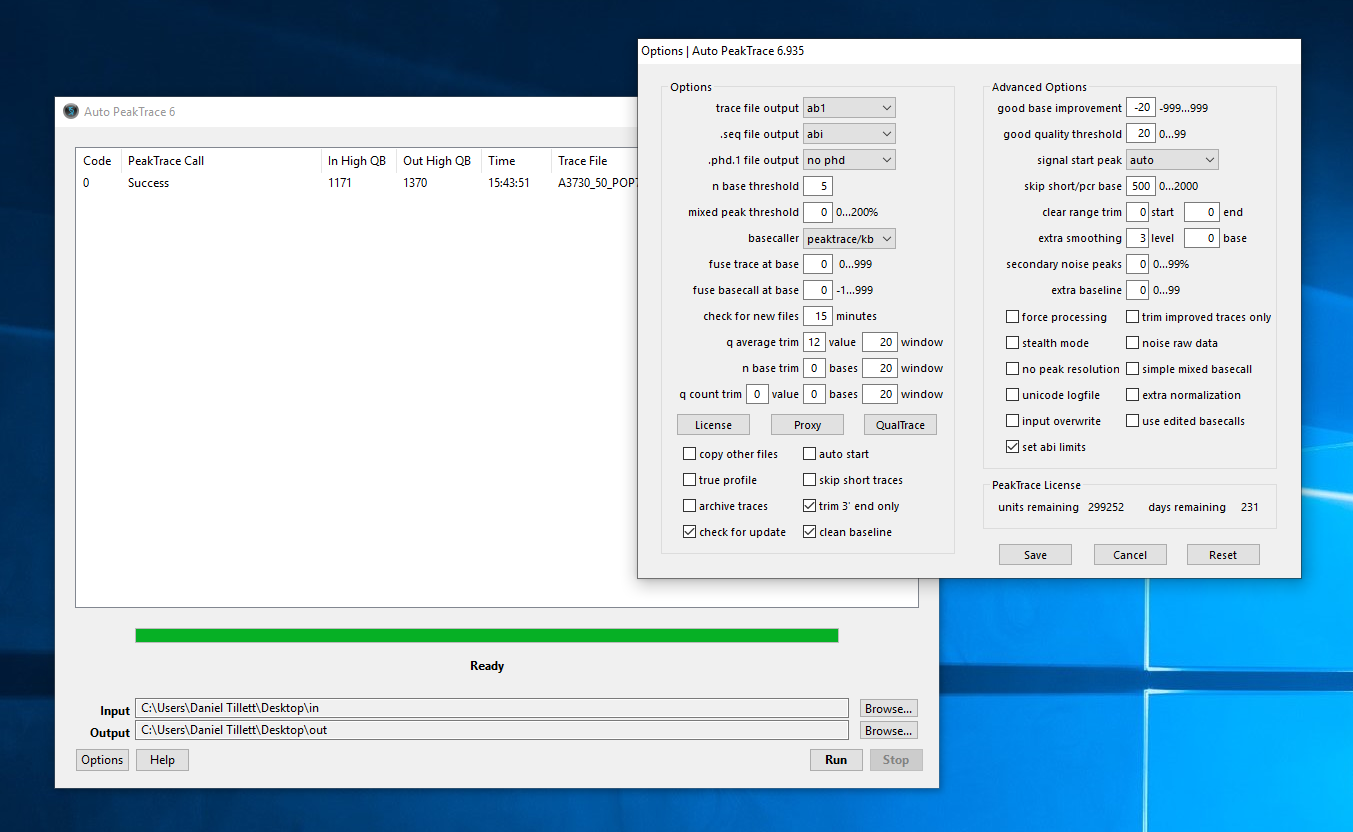
Task: Enable unicode logfile option
Action: coord(1012,395)
